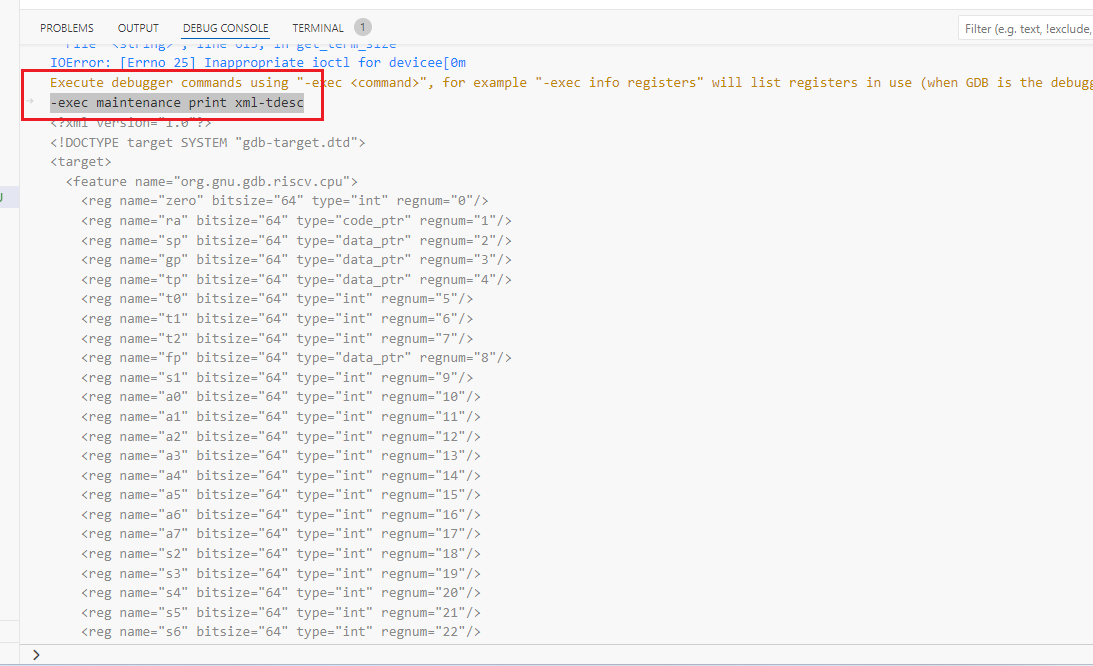Click the opening <target> tag line
Screen dimensions: 1093x666
[81, 161]
